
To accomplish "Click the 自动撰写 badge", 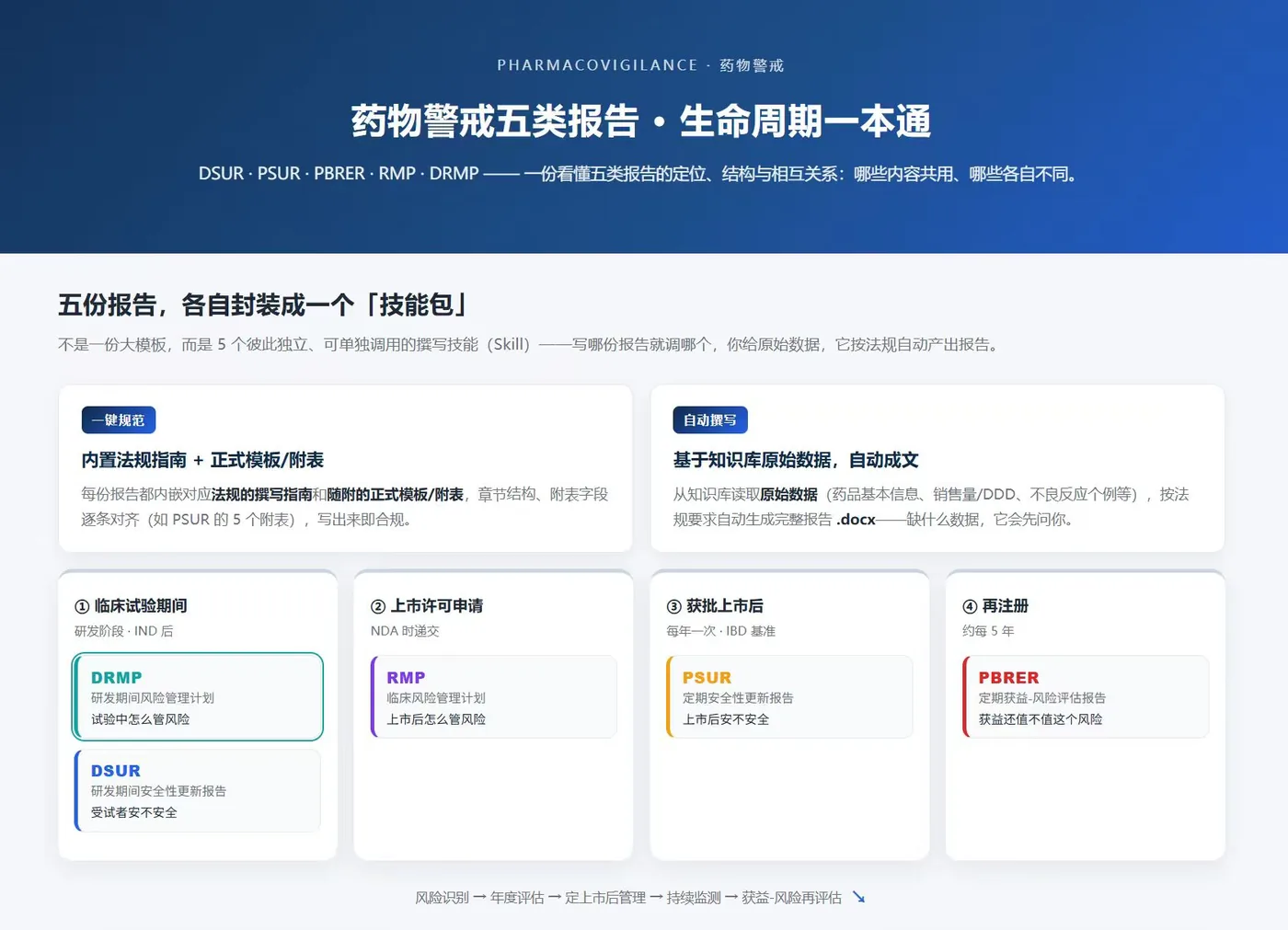I will (x=710, y=420).
